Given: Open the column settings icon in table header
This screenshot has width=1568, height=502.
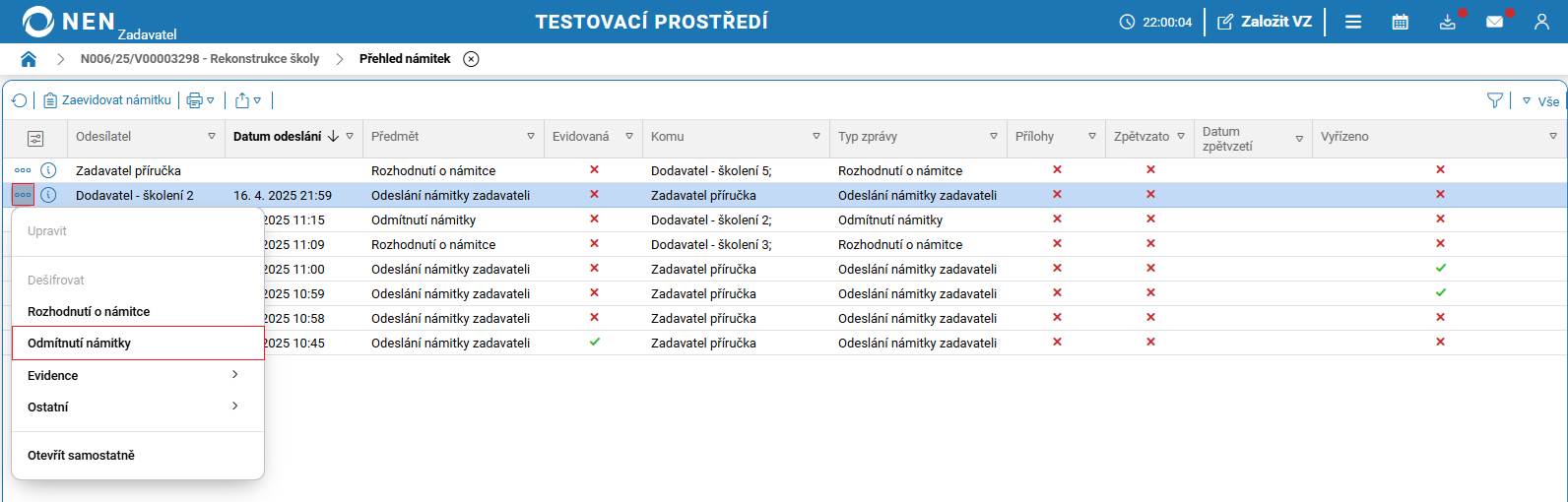Looking at the screenshot, I should (35, 138).
